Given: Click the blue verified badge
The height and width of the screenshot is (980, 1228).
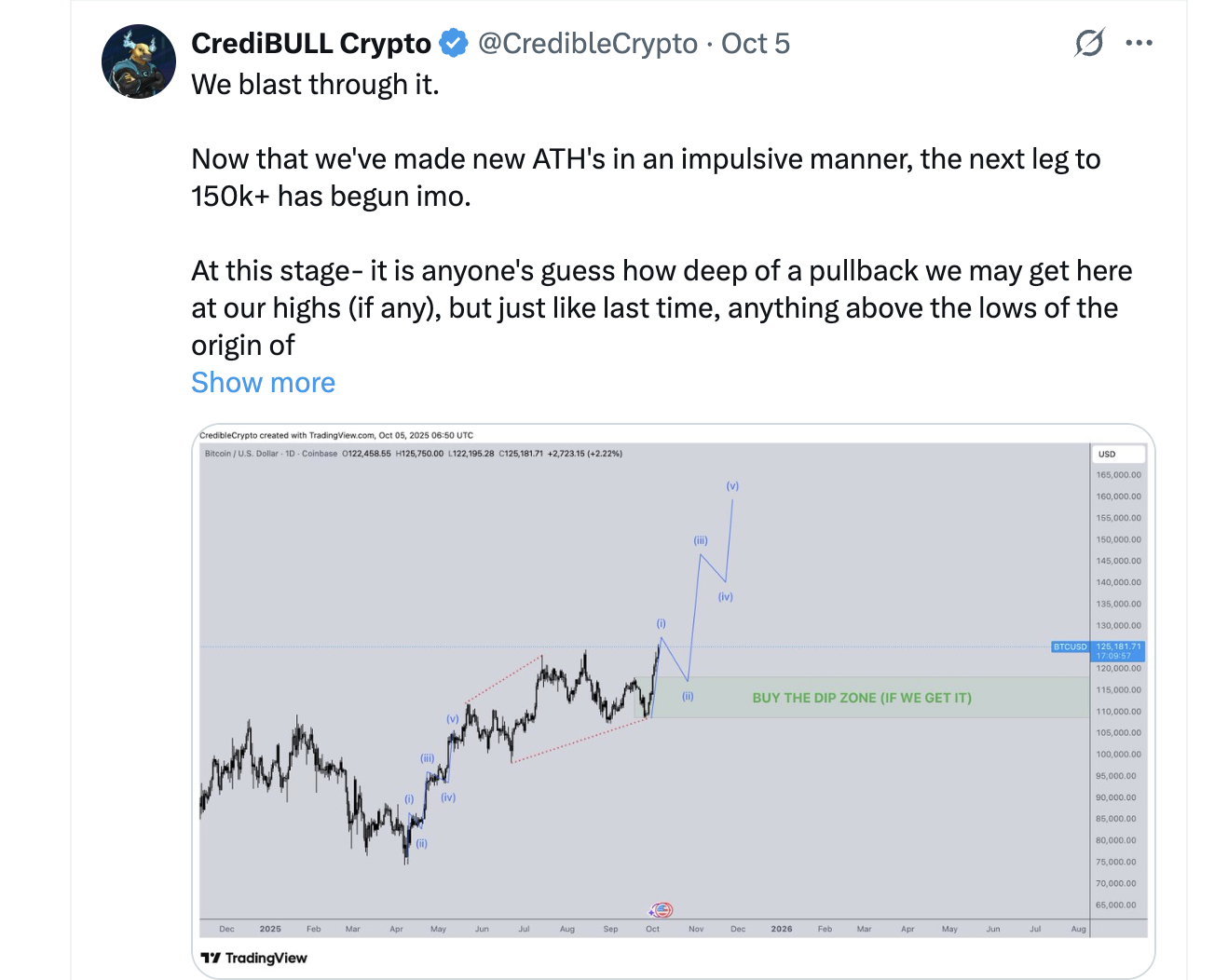Looking at the screenshot, I should tap(454, 43).
